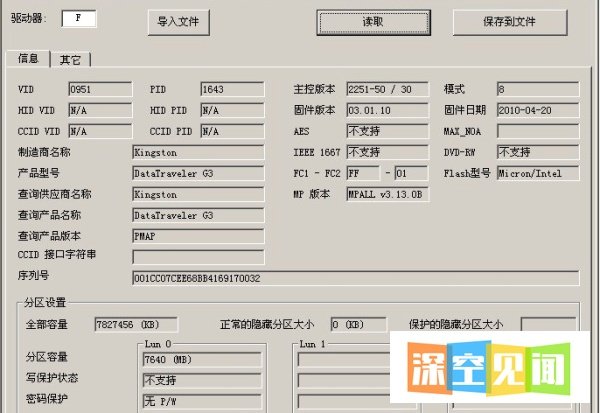The image size is (600, 413).
Task: Click the 正常的隐藏分区大小 field 0 (KB)
Action: (x=358, y=325)
